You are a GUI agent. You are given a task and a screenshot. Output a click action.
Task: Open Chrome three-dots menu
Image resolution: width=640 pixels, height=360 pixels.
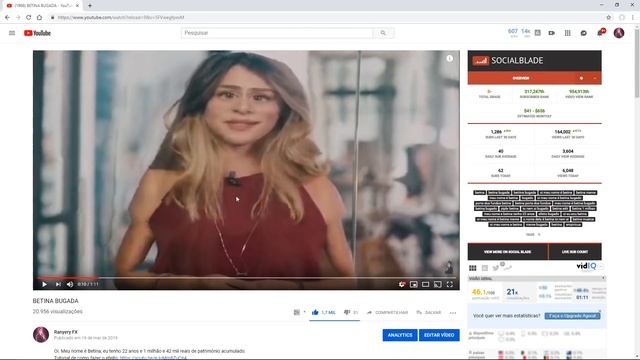(x=633, y=18)
